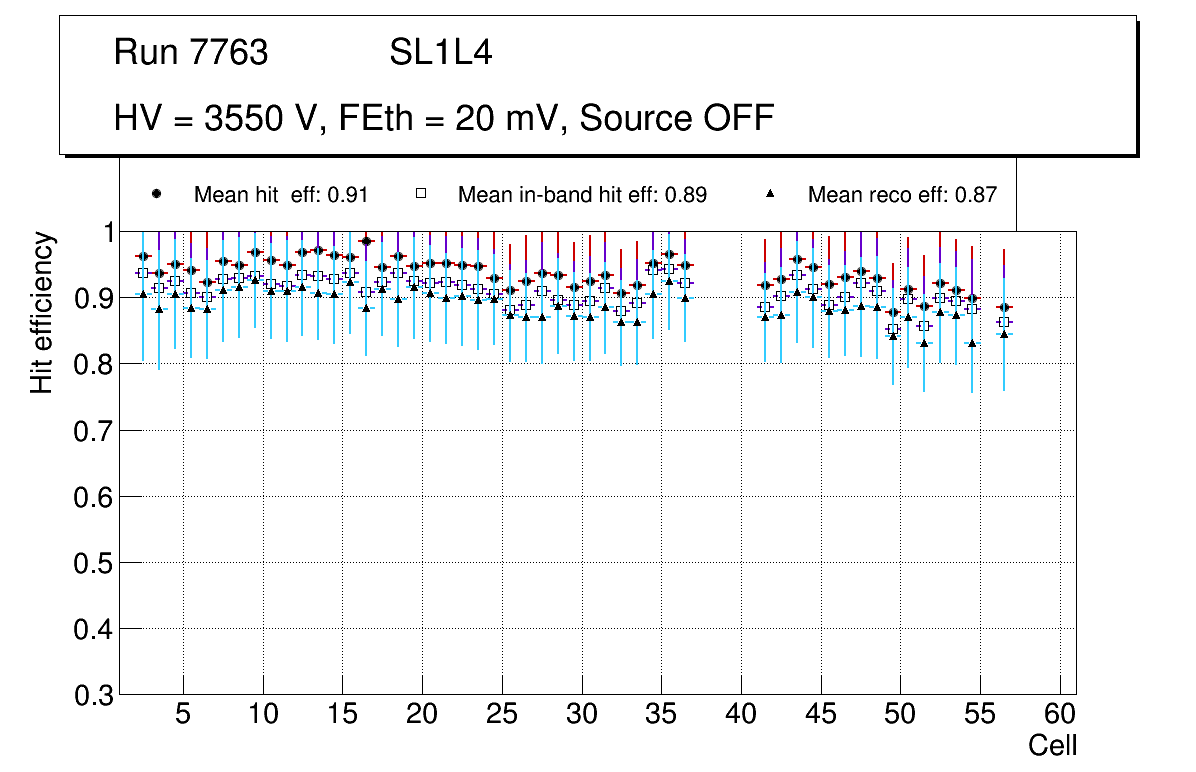Image resolution: width=1196 pixels, height=772 pixels.
Task: Click the x-axis tick label 15
Action: click(342, 715)
